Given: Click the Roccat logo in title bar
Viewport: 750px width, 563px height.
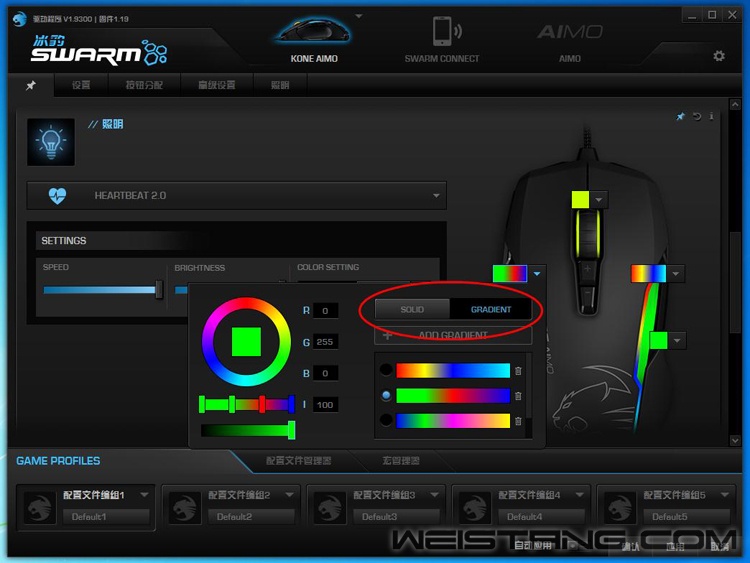Looking at the screenshot, I should tap(20, 19).
